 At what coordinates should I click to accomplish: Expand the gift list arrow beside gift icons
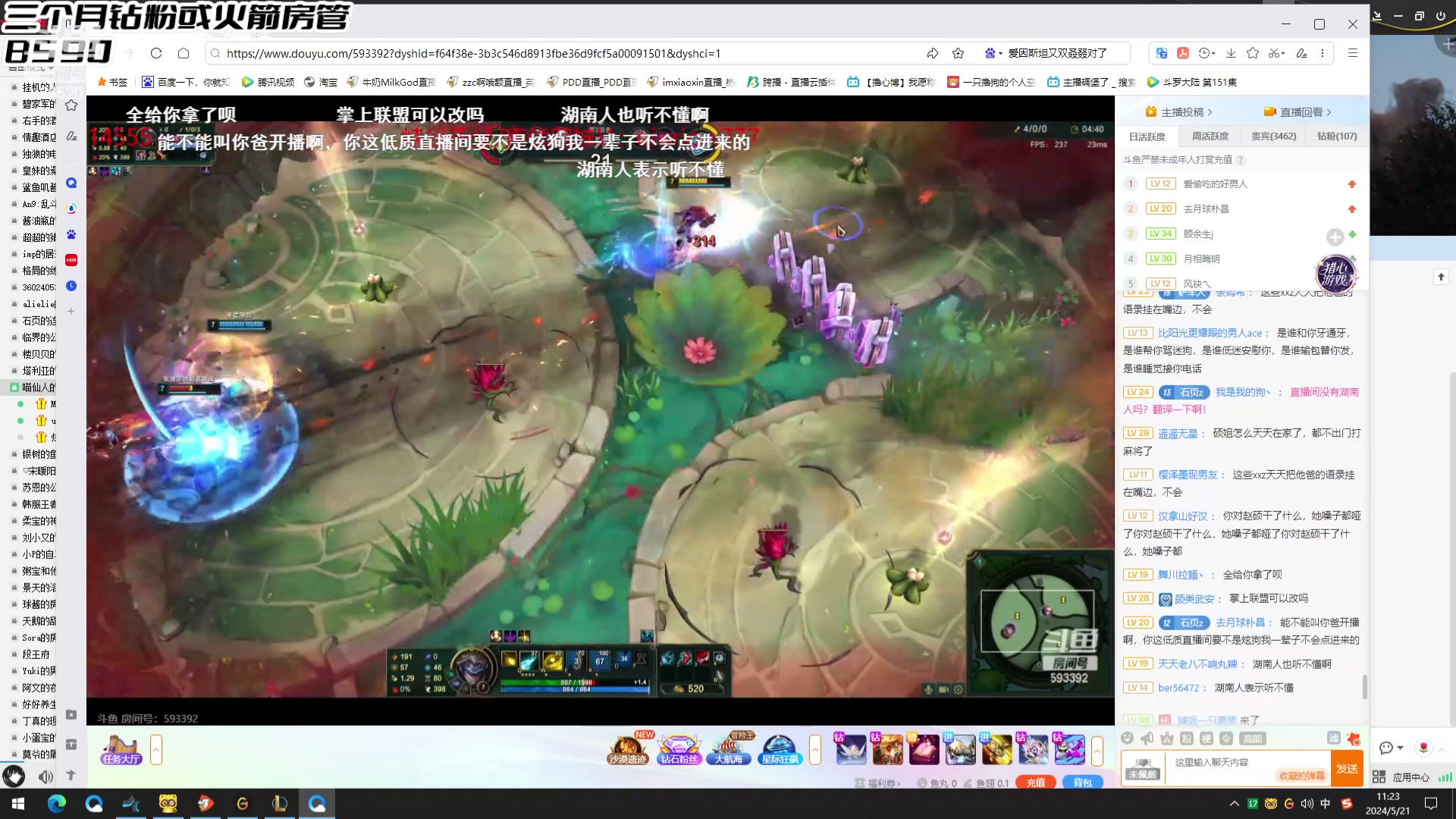[x=1097, y=750]
